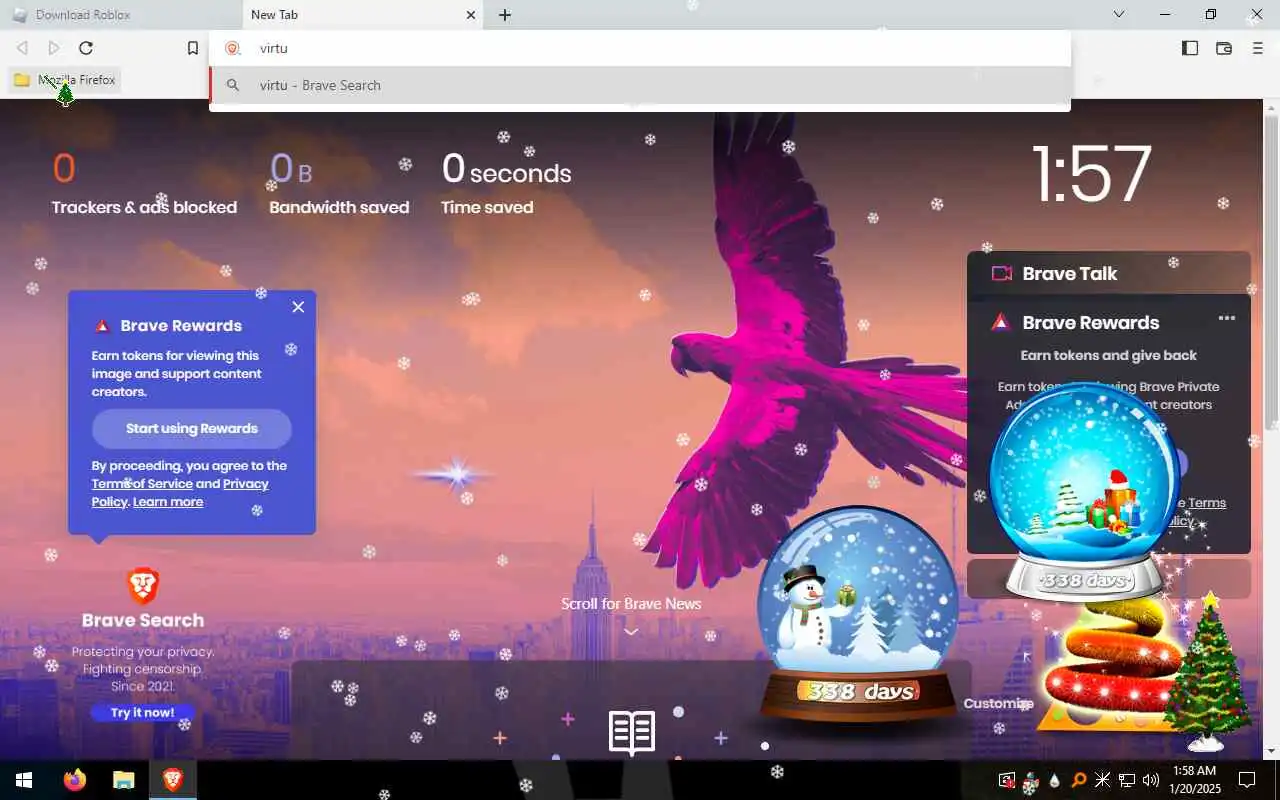Open network settings from the tray
The height and width of the screenshot is (800, 1280).
pyautogui.click(x=1127, y=780)
